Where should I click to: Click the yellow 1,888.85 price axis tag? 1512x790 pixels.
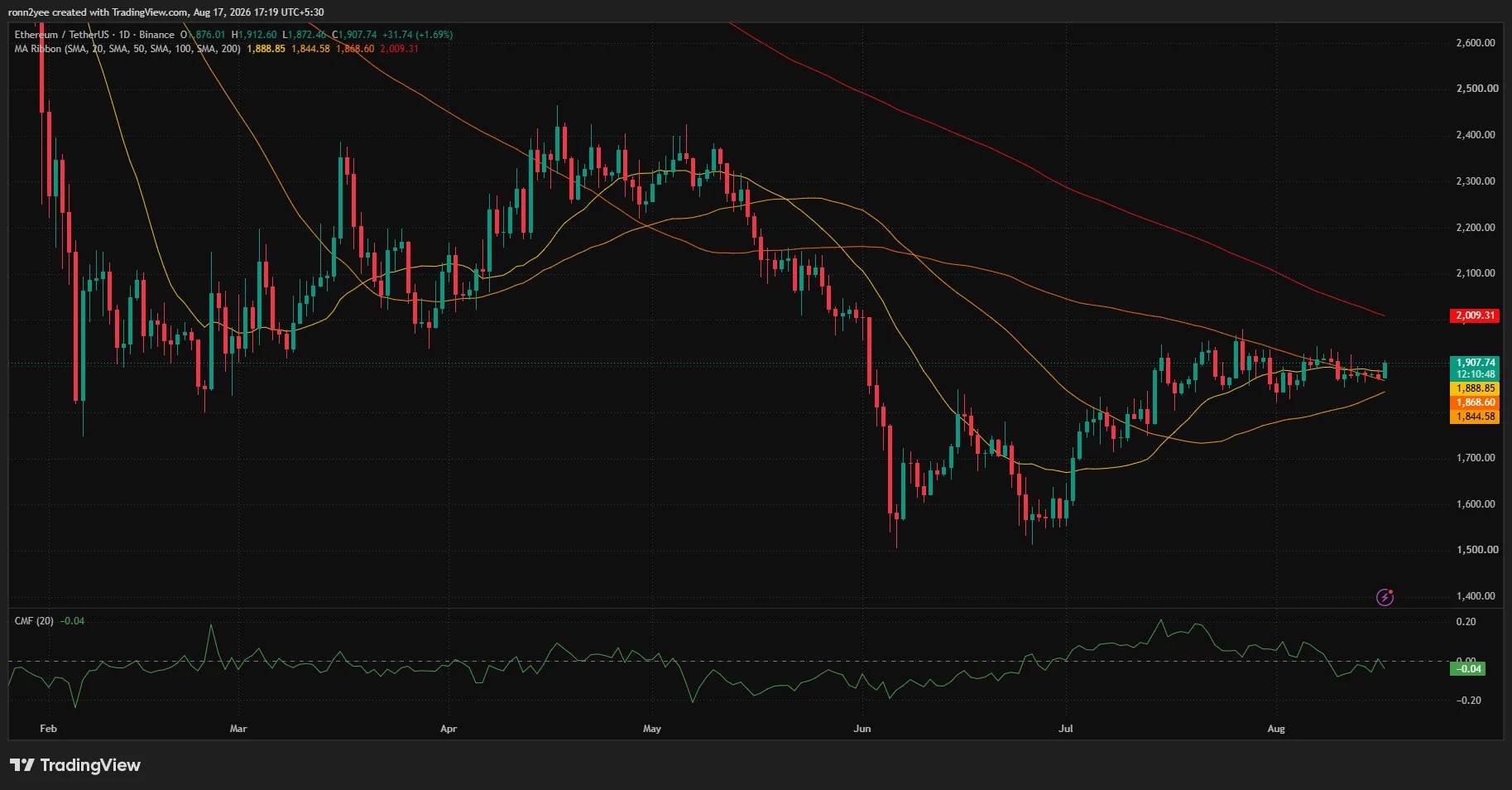pyautogui.click(x=1475, y=388)
